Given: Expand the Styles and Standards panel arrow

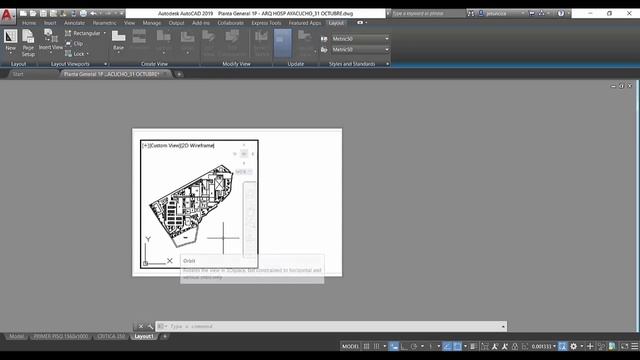Looking at the screenshot, I should tap(387, 64).
